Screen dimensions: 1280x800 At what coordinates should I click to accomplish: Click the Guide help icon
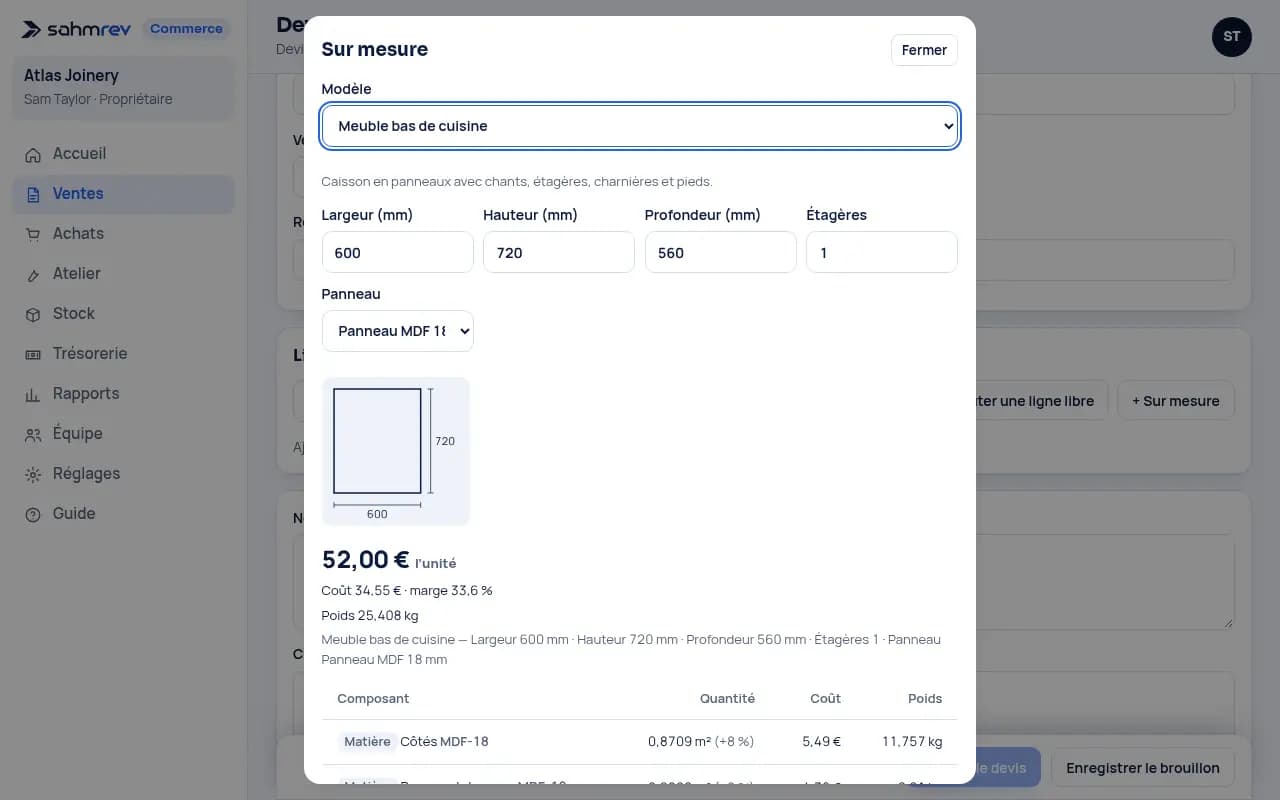pos(33,514)
